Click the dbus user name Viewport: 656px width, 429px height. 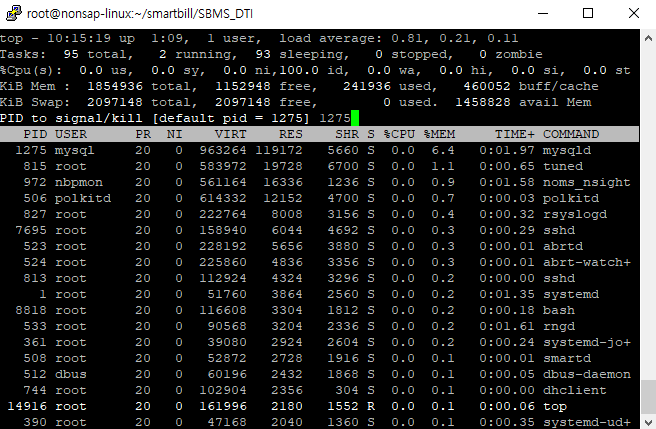[71, 374]
